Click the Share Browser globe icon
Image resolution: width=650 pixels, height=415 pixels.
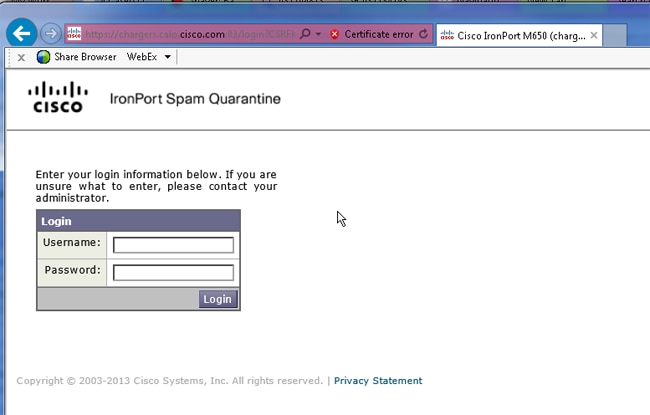click(x=43, y=57)
